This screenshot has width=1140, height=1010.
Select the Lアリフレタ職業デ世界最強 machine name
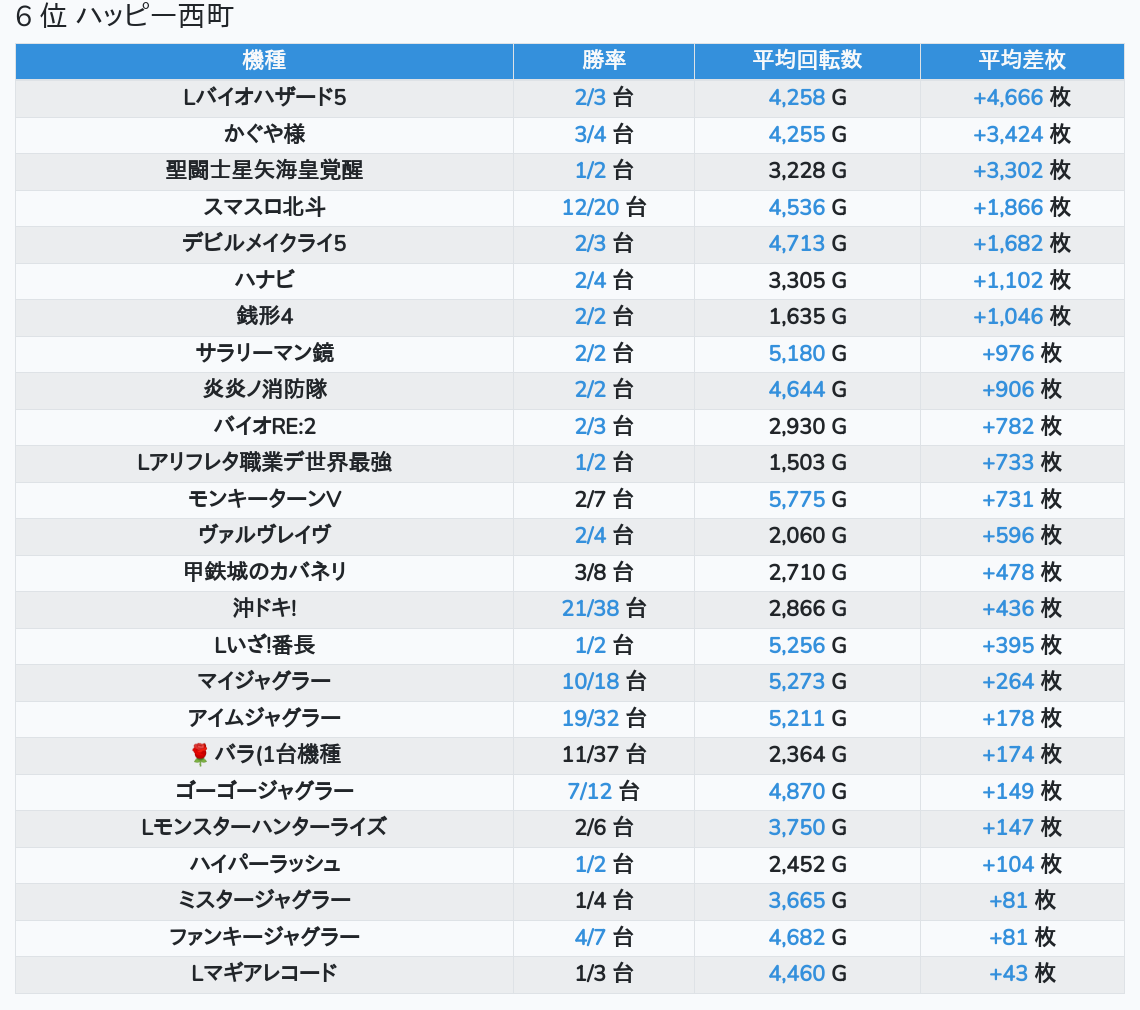click(x=265, y=462)
